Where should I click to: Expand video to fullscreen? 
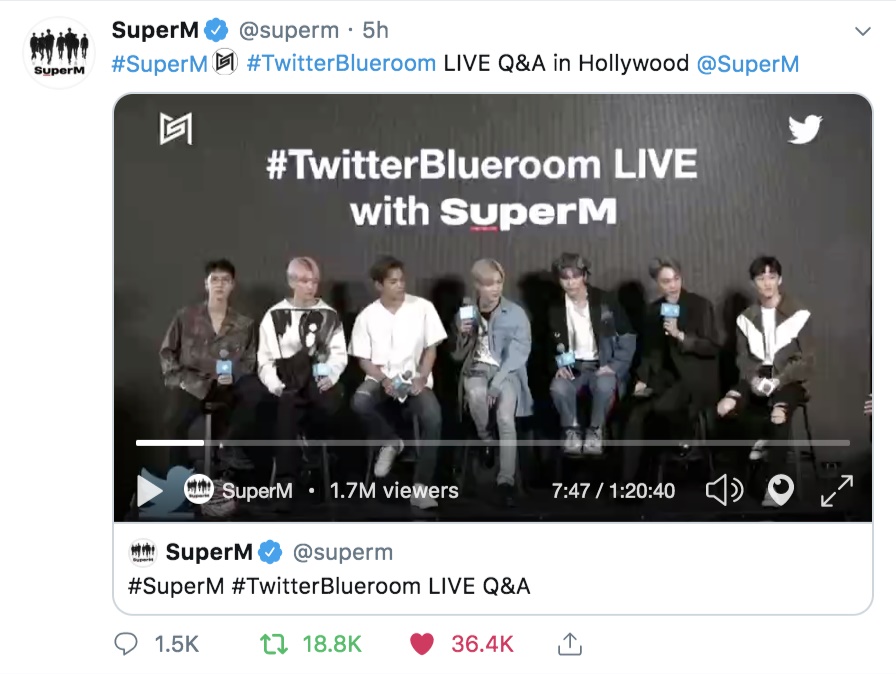(837, 491)
